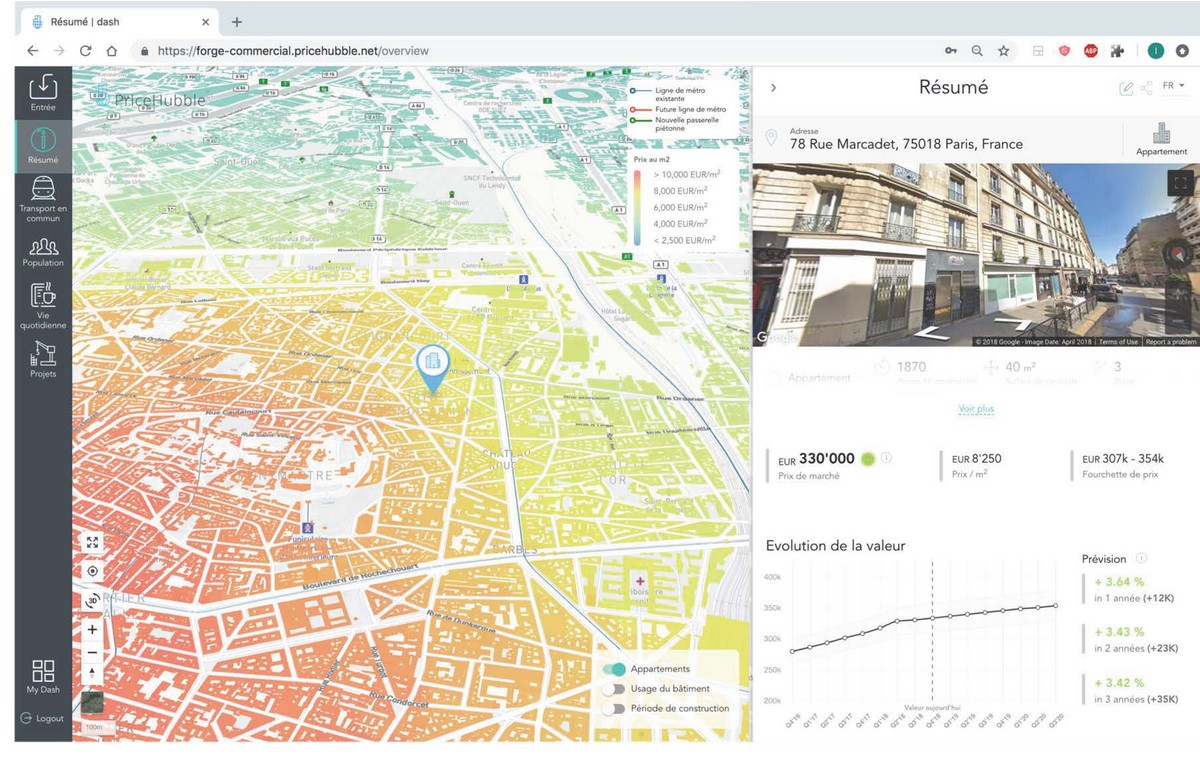Open the Projets crane icon
The width and height of the screenshot is (1200, 759).
[43, 354]
